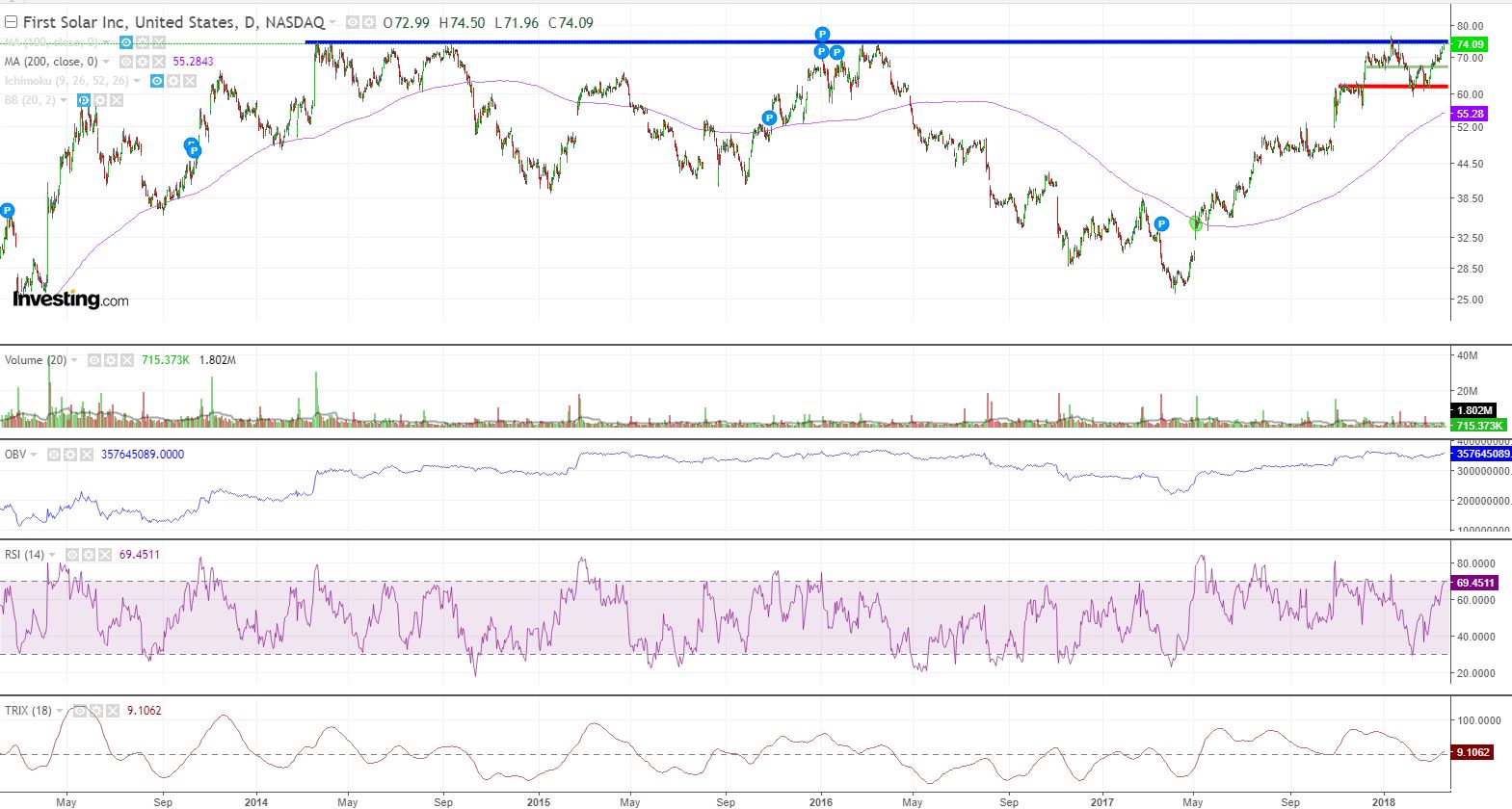Click the 1.802M volume label on axis
This screenshot has height=809, width=1512.
coord(1473,411)
